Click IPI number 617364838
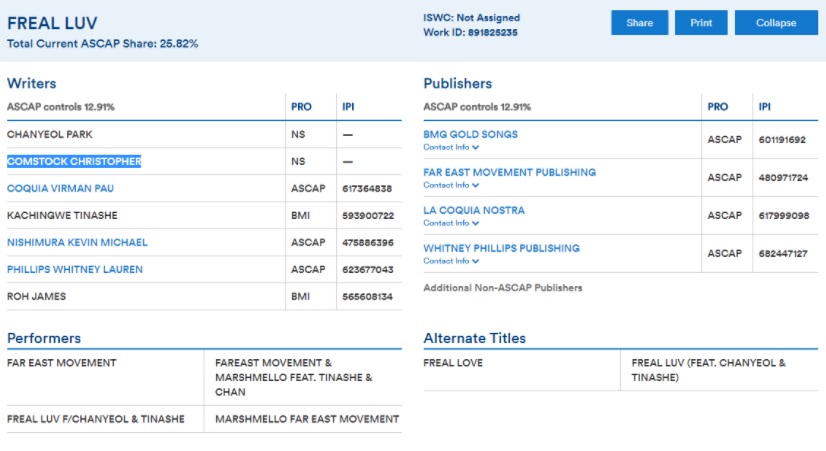Image resolution: width=826 pixels, height=451 pixels. tap(367, 189)
